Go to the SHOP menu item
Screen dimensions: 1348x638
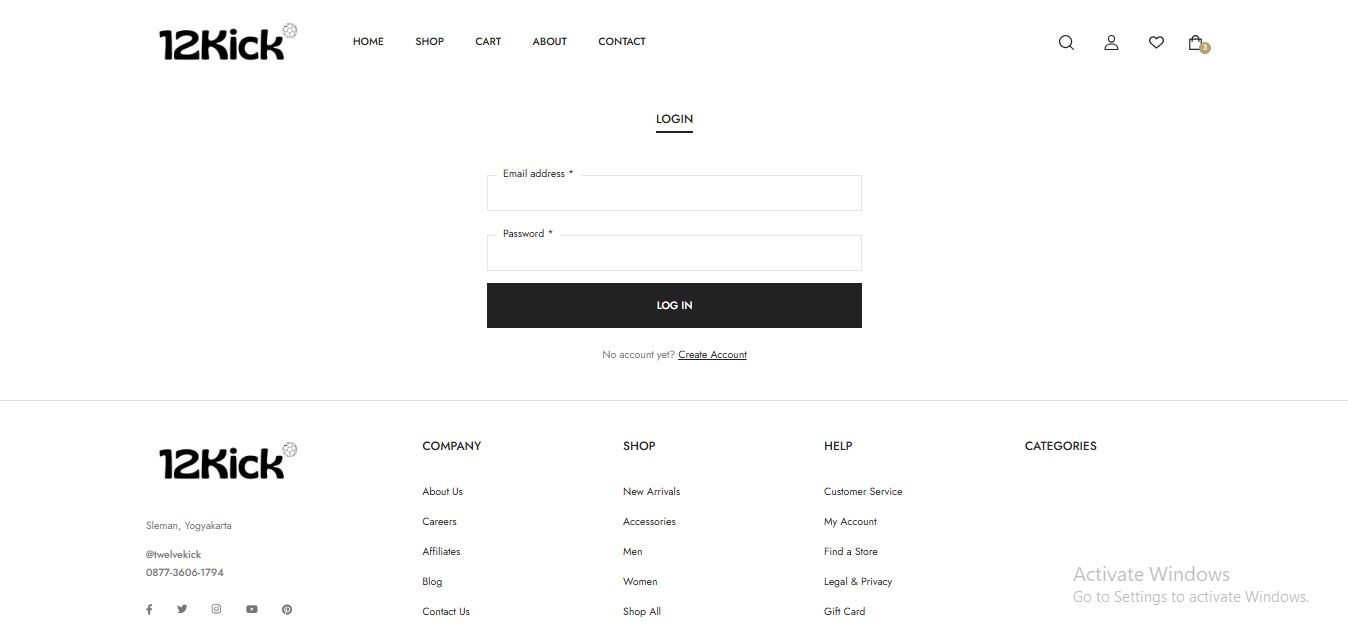click(x=429, y=42)
